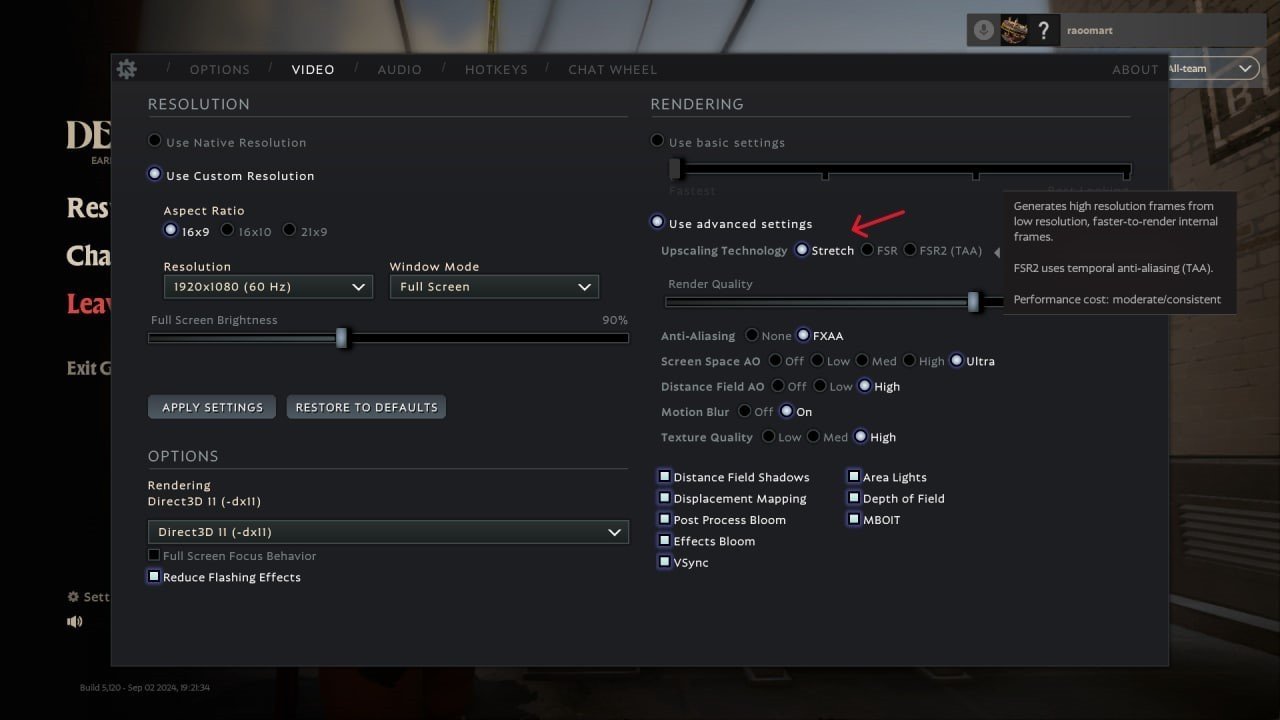Set Anti-Aliasing to None

pyautogui.click(x=750, y=335)
